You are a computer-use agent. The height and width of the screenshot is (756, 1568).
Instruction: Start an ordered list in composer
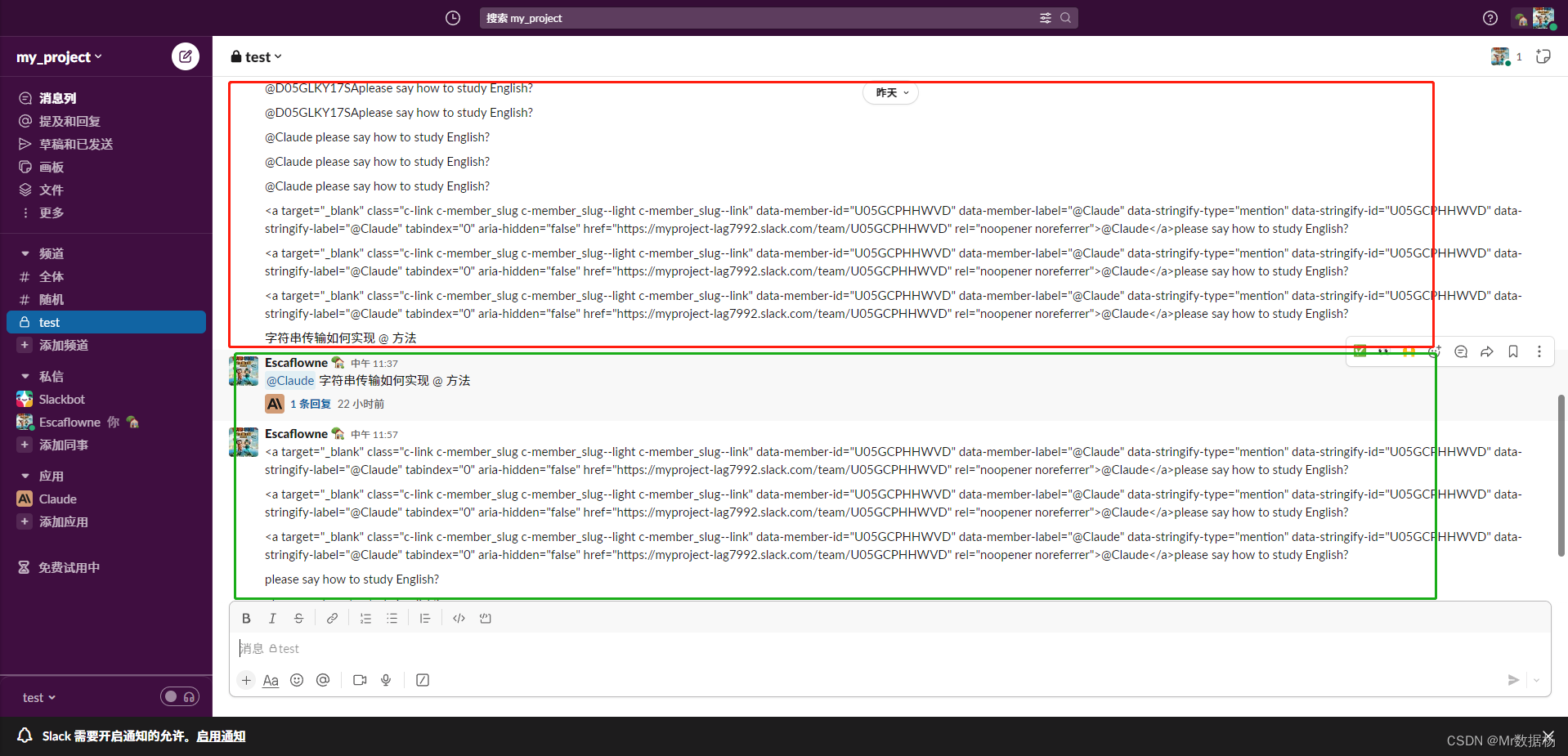click(365, 619)
